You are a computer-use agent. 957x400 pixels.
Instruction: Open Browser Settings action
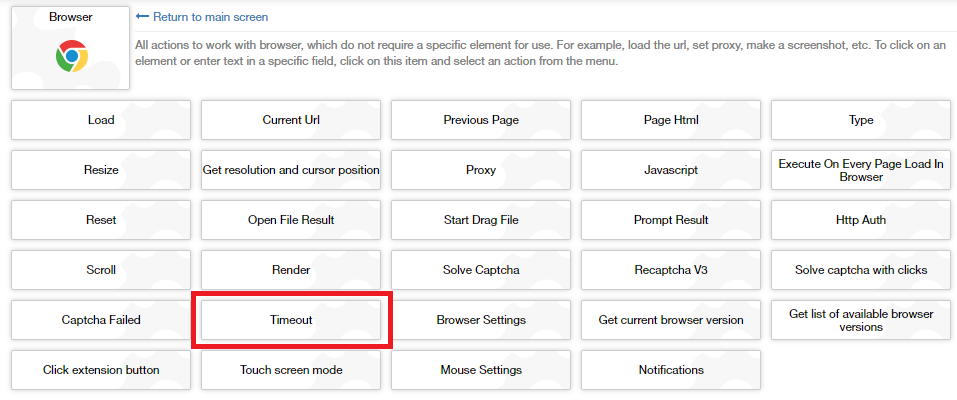click(x=481, y=320)
